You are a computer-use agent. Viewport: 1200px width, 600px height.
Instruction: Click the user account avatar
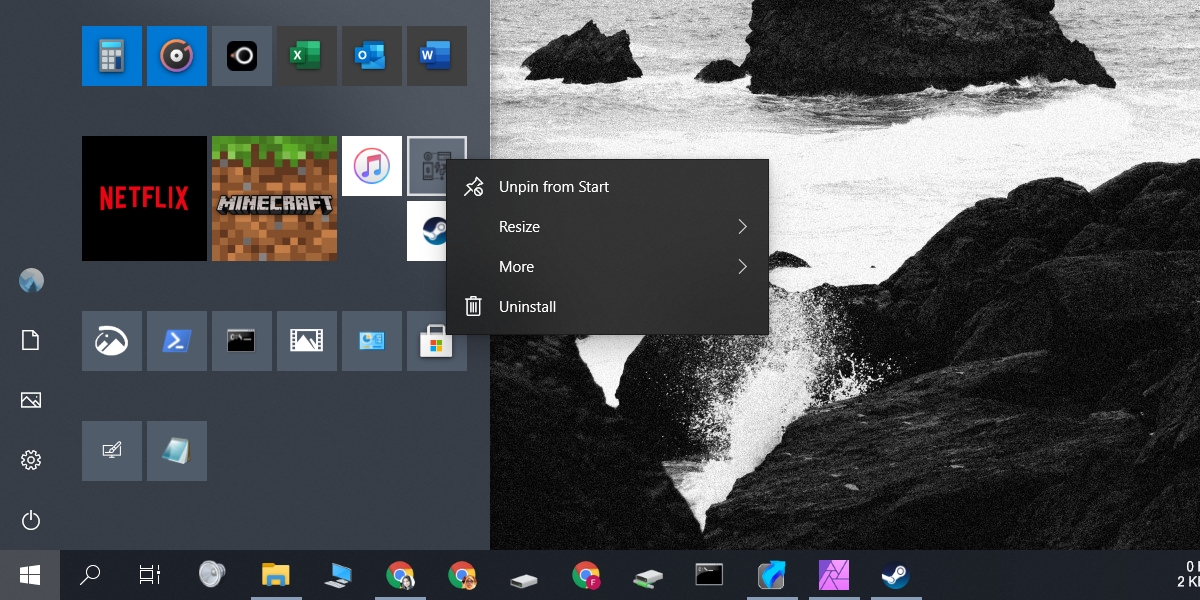[x=31, y=281]
